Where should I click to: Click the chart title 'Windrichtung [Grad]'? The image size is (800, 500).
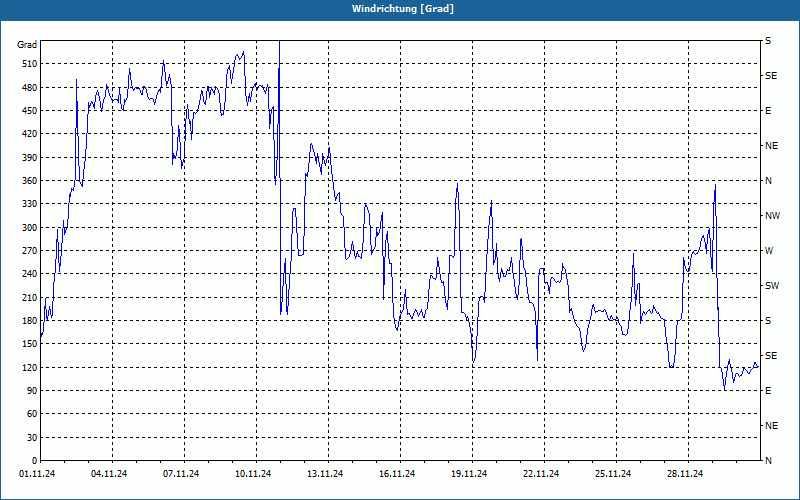pos(403,9)
